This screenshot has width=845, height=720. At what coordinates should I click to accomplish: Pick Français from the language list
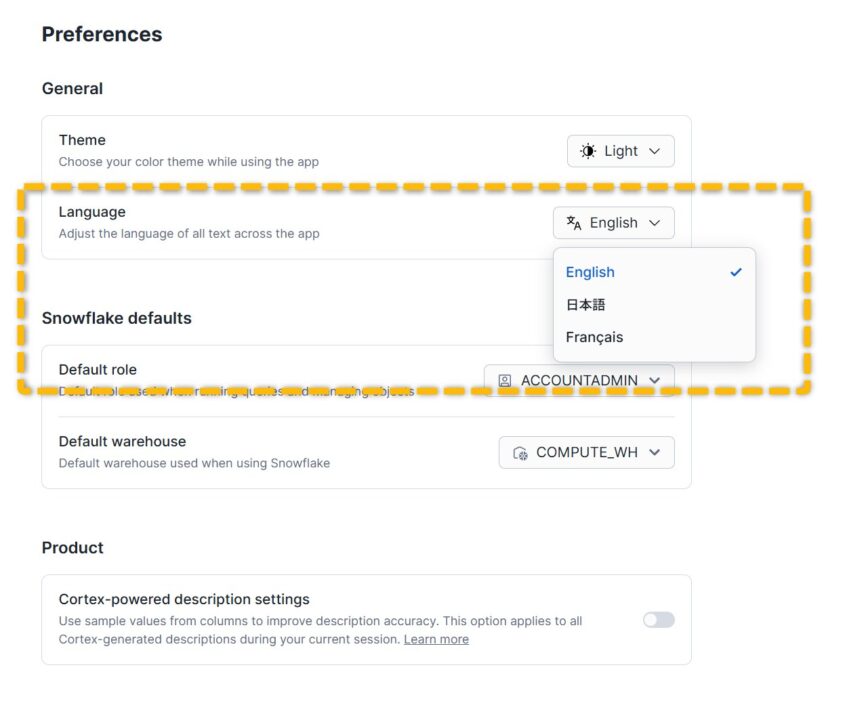(594, 337)
